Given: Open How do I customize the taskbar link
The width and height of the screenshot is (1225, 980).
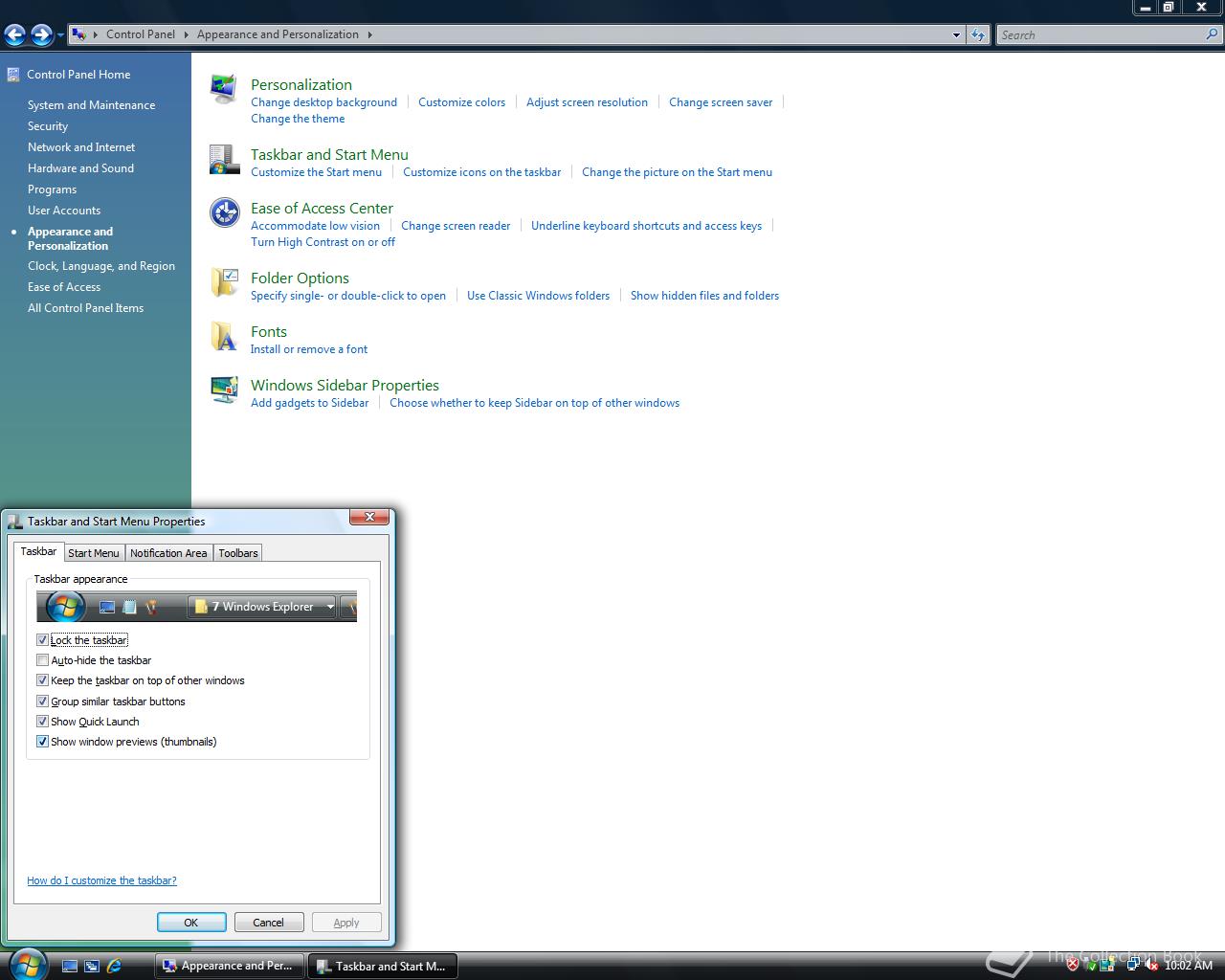Looking at the screenshot, I should pos(101,880).
